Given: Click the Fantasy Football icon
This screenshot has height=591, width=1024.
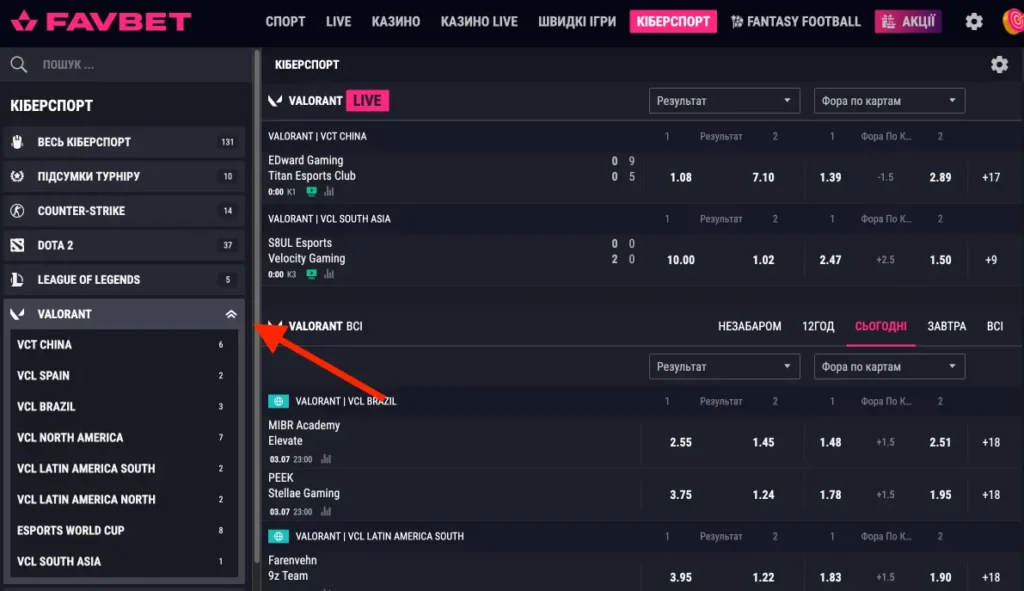Looking at the screenshot, I should pyautogui.click(x=737, y=22).
